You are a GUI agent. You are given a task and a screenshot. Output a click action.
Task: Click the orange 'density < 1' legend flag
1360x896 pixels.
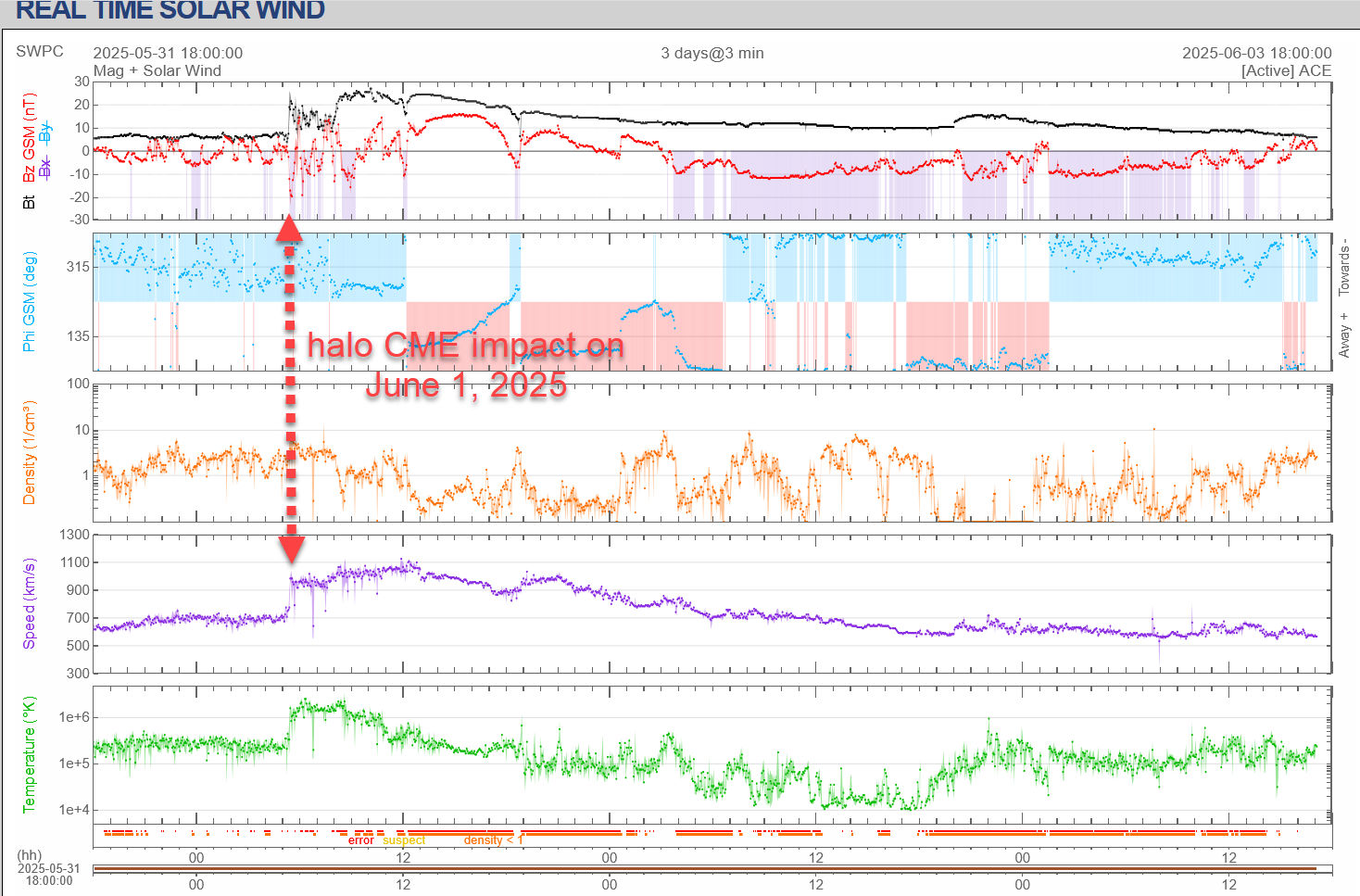493,840
